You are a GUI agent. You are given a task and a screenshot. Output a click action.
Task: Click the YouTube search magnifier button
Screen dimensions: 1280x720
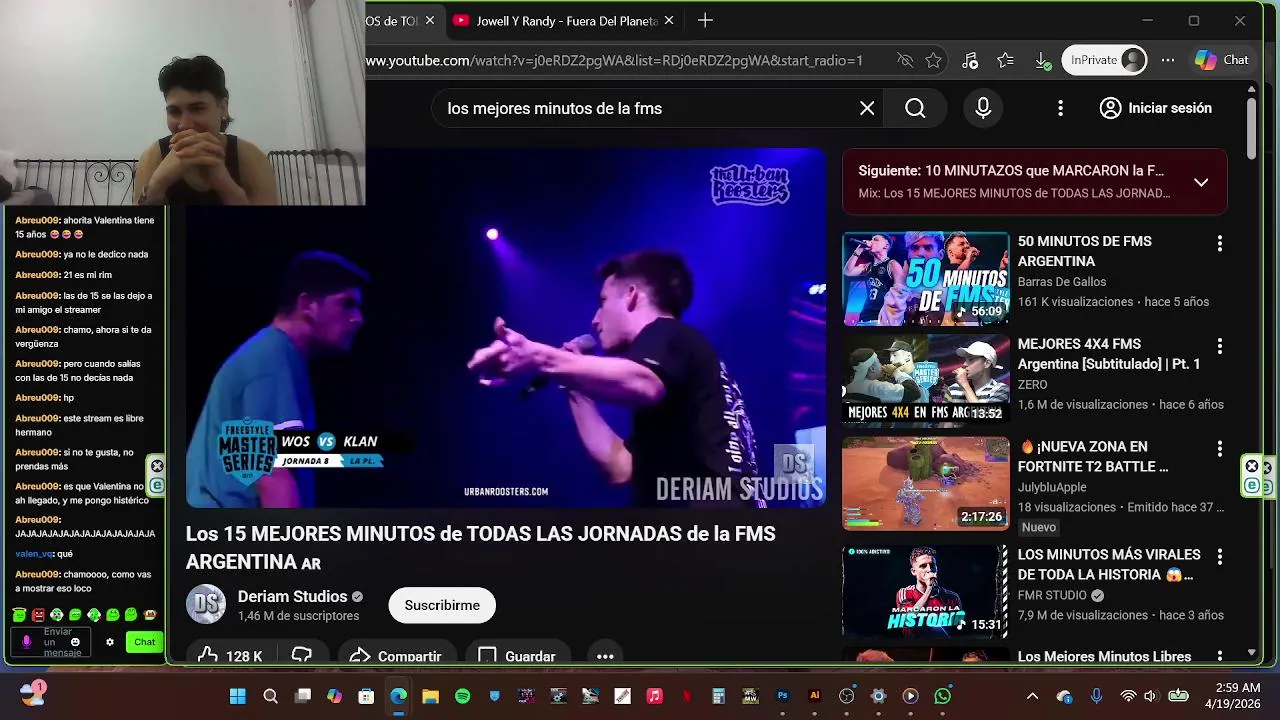[x=915, y=108]
